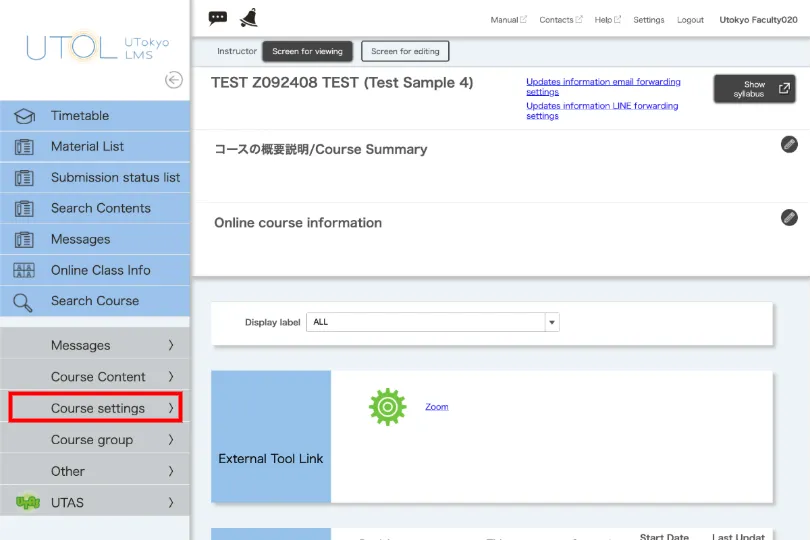Open Search Contents from sidebar
This screenshot has height=540, width=811.
pyautogui.click(x=95, y=208)
